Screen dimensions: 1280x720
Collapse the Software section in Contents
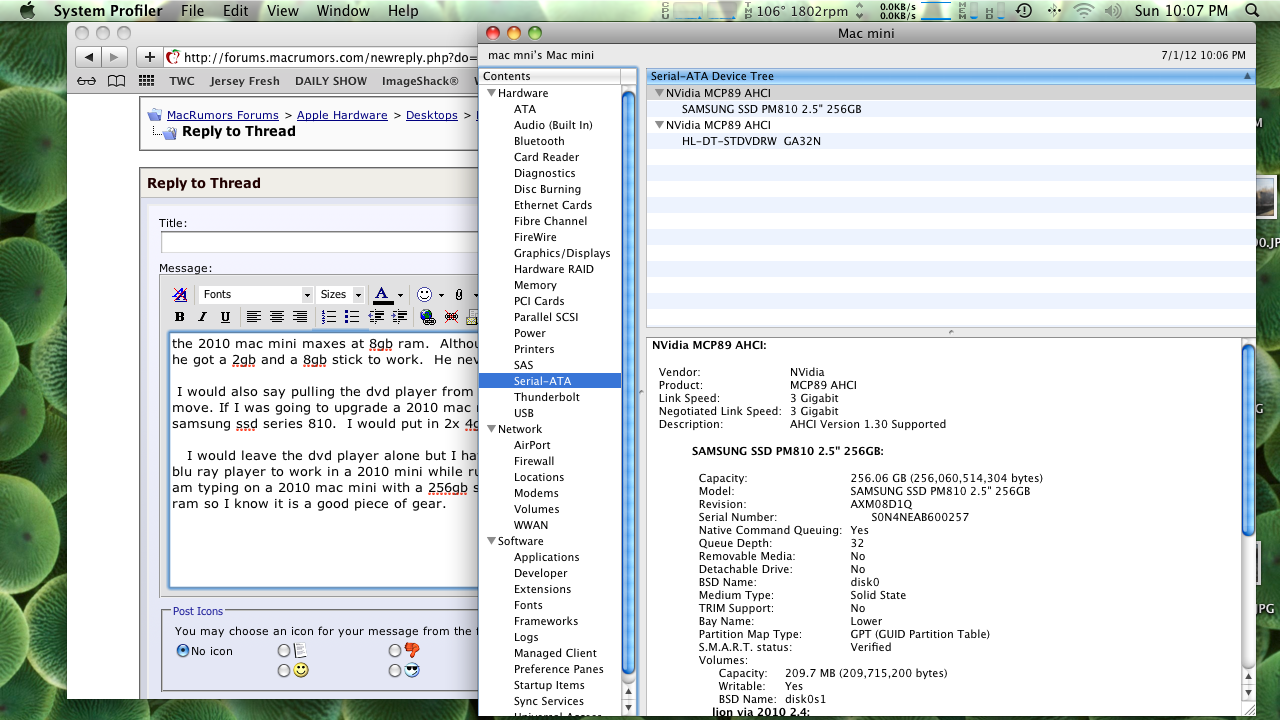coord(491,541)
